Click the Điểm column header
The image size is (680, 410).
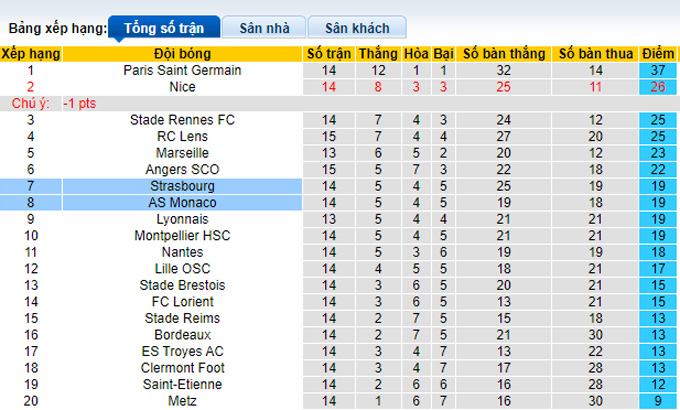[x=658, y=54]
